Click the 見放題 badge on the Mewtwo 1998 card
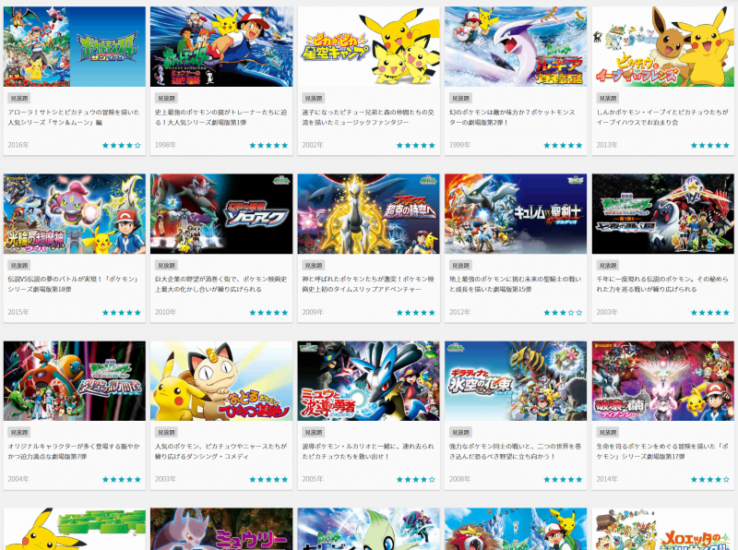The height and width of the screenshot is (550, 738). click(x=166, y=98)
